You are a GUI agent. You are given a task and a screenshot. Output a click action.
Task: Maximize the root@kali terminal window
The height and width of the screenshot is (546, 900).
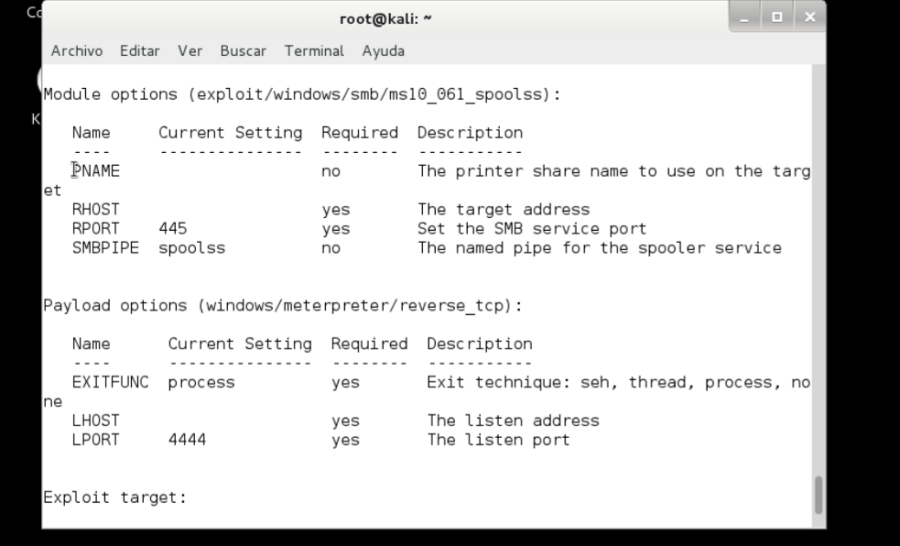click(x=777, y=17)
